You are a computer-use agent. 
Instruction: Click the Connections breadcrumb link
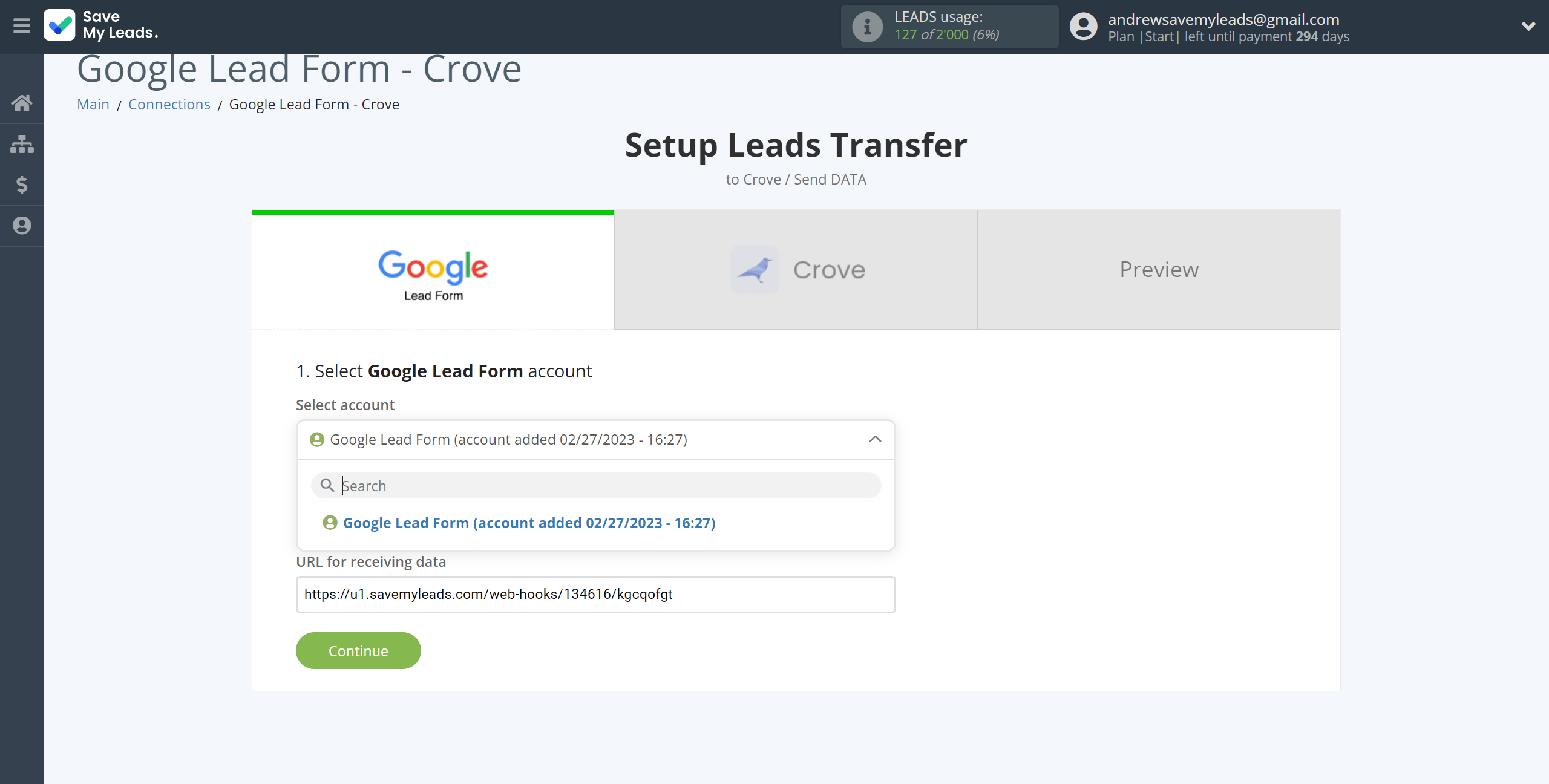(169, 104)
